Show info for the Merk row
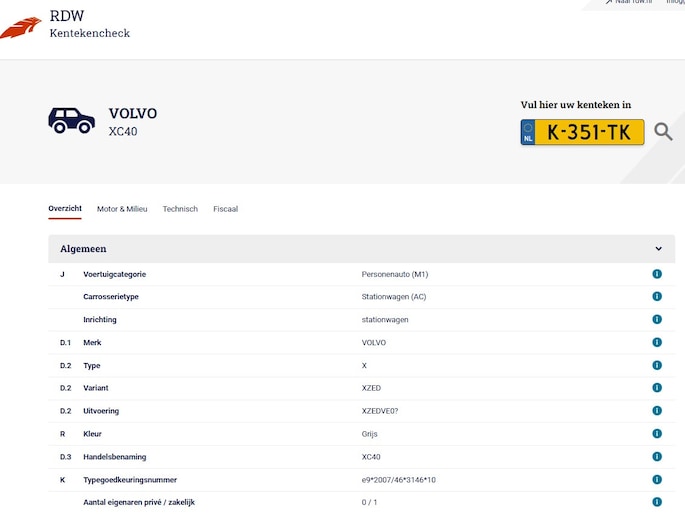The height and width of the screenshot is (514, 685). click(x=657, y=343)
